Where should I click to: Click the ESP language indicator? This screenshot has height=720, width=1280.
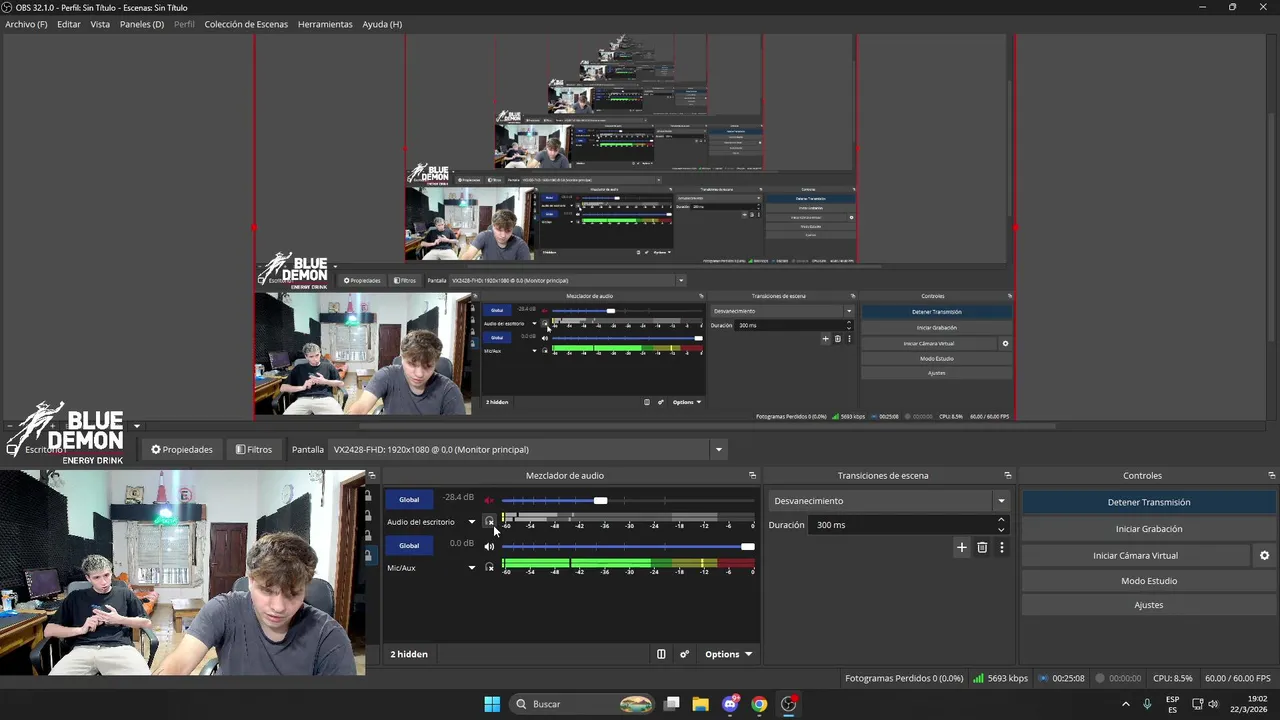coord(1172,704)
